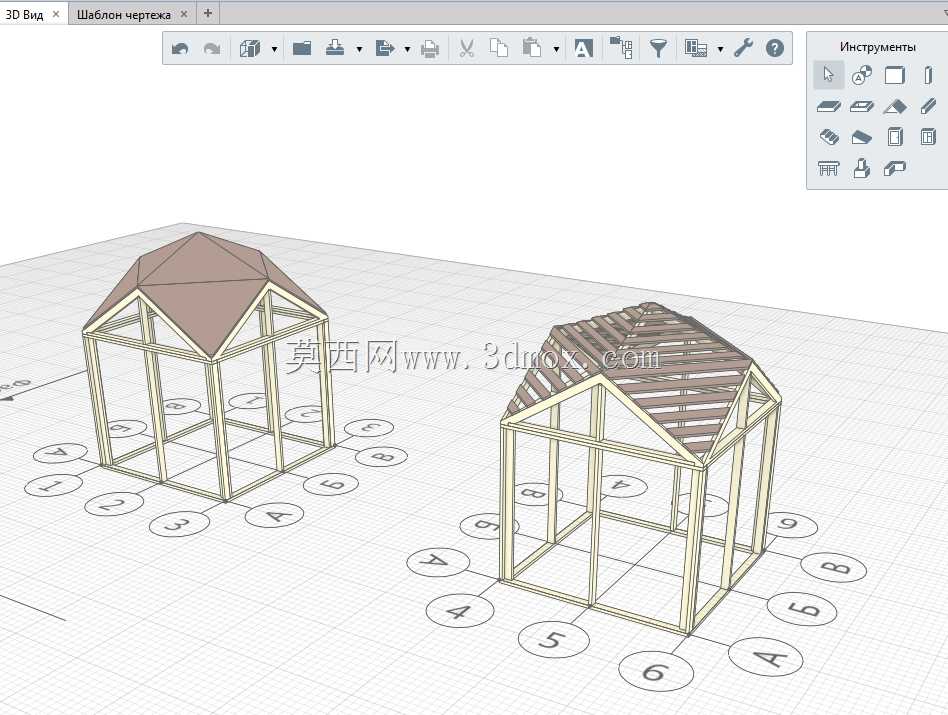The width and height of the screenshot is (948, 715).
Task: Select the ramp tool
Action: pos(862,138)
